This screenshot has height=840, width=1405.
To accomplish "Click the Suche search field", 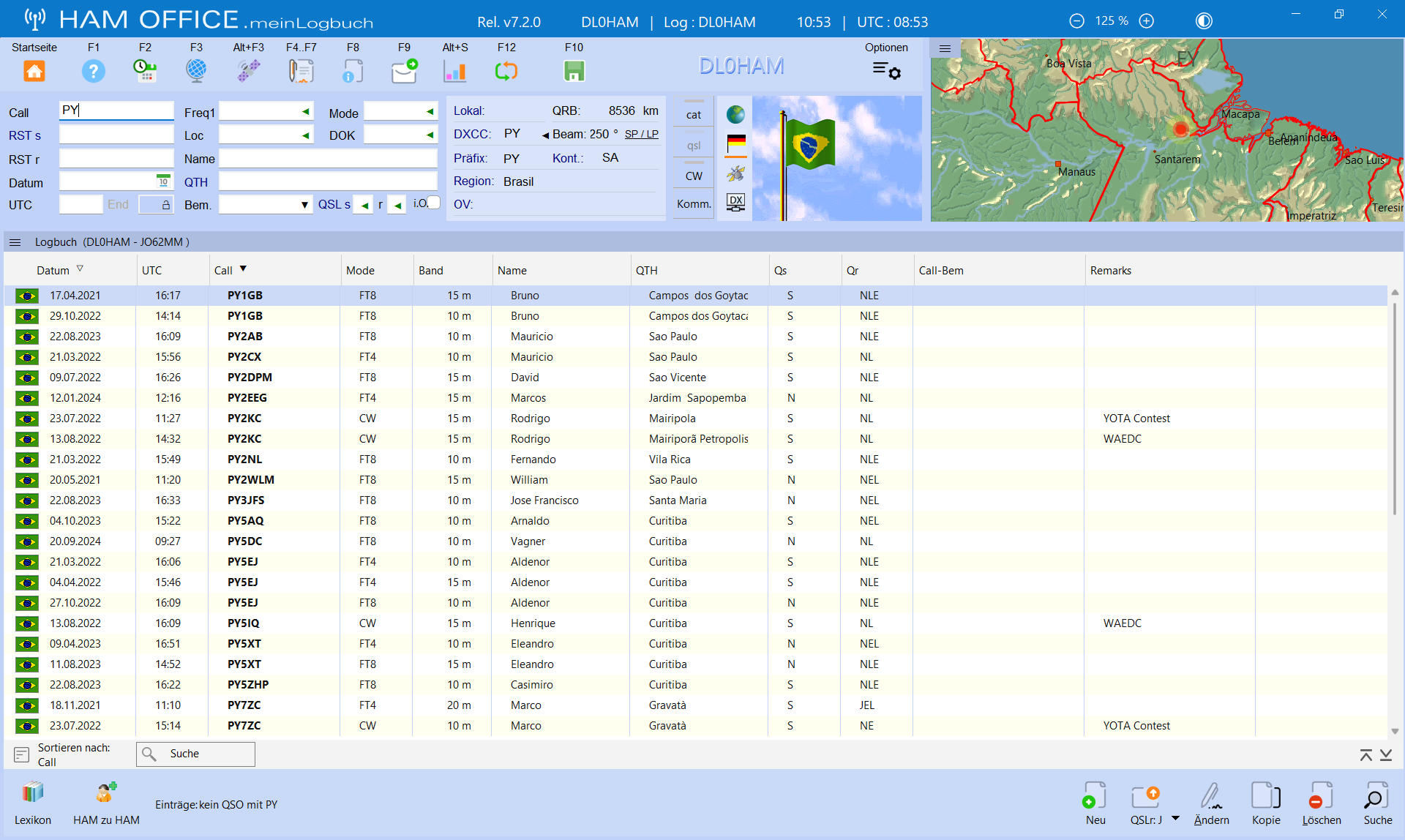I will coord(195,754).
